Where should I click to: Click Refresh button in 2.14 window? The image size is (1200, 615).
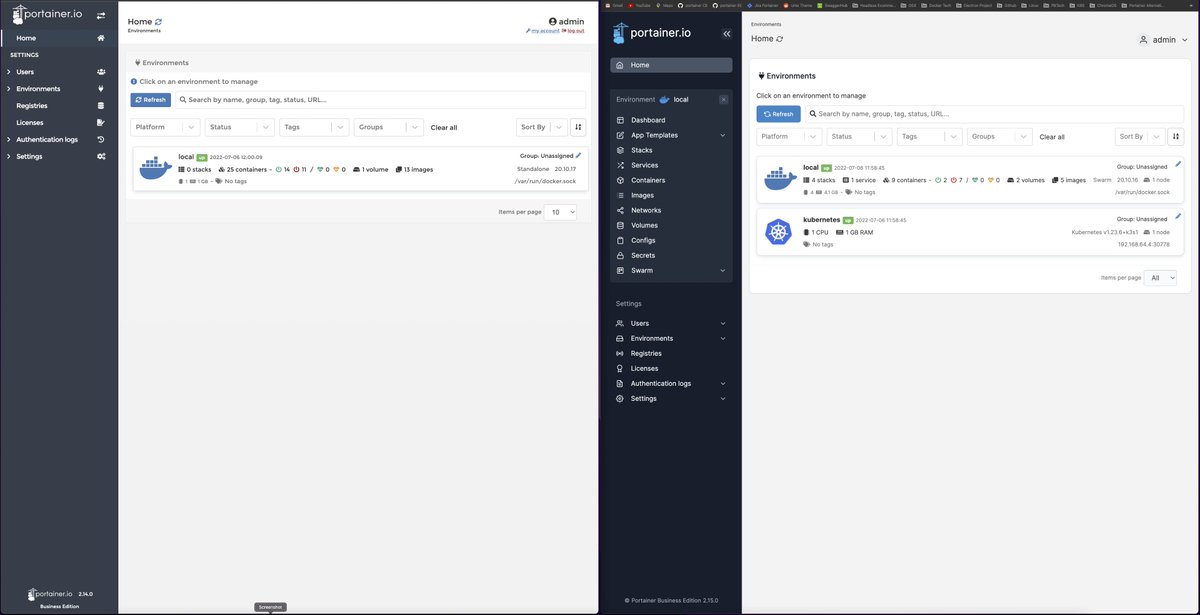click(x=151, y=100)
